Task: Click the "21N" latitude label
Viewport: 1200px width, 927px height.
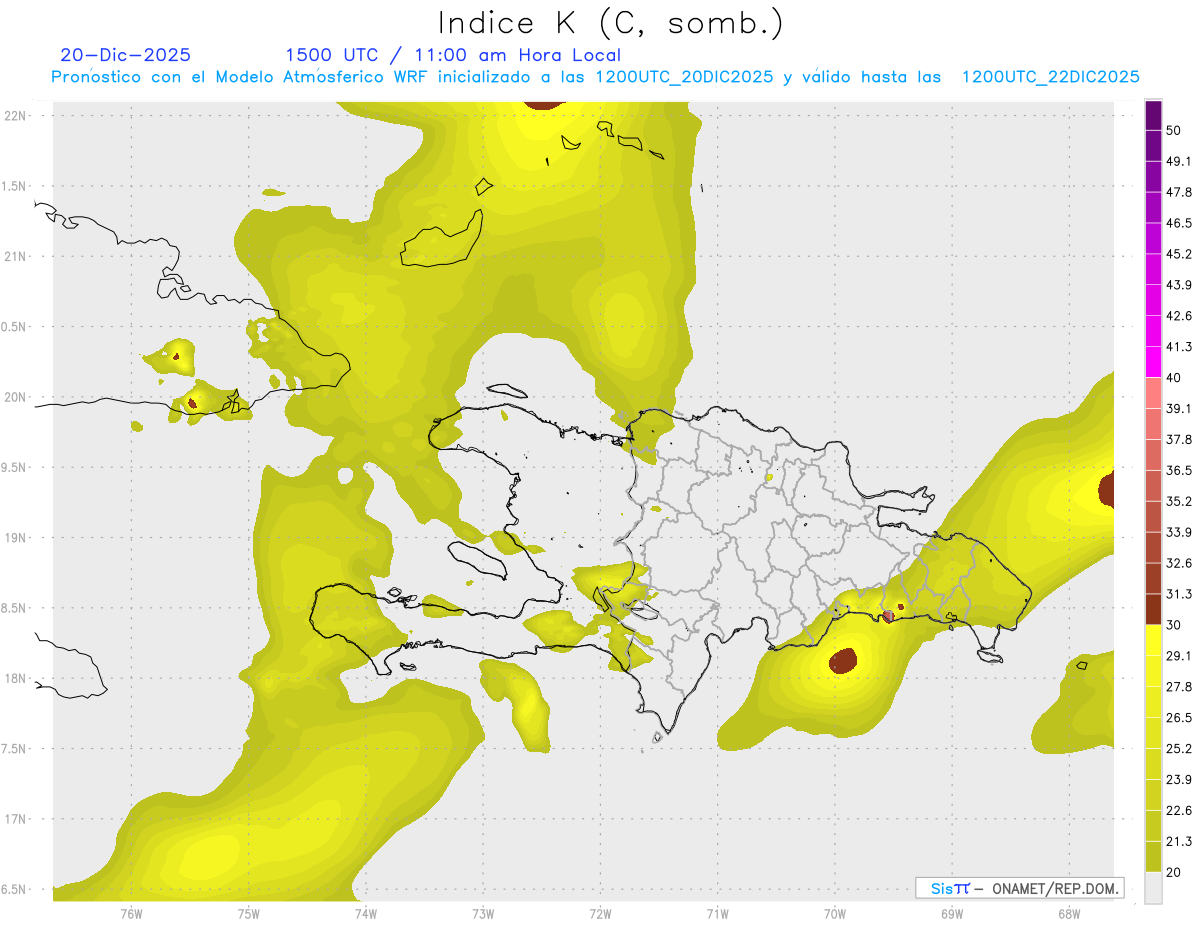Action: pyautogui.click(x=17, y=256)
